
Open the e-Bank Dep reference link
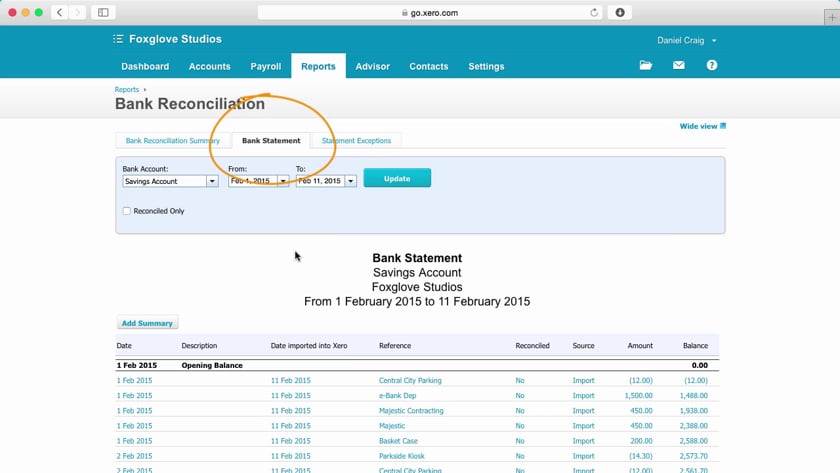coord(397,395)
